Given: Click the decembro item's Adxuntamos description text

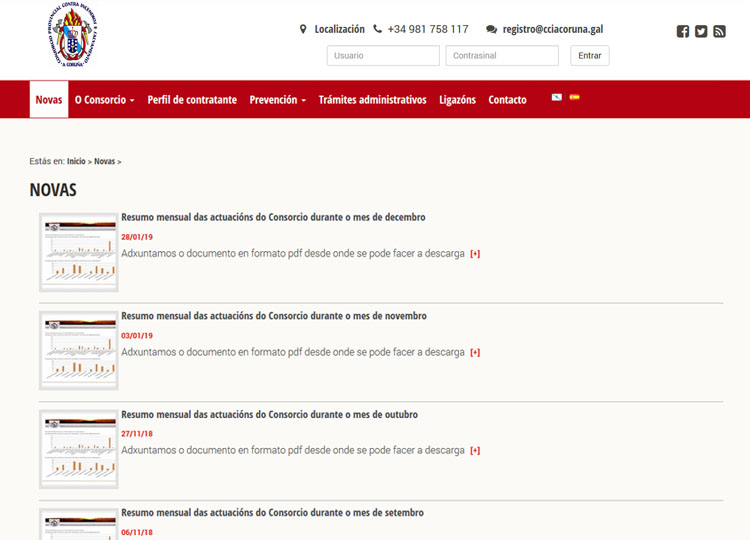Looking at the screenshot, I should pyautogui.click(x=293, y=253).
